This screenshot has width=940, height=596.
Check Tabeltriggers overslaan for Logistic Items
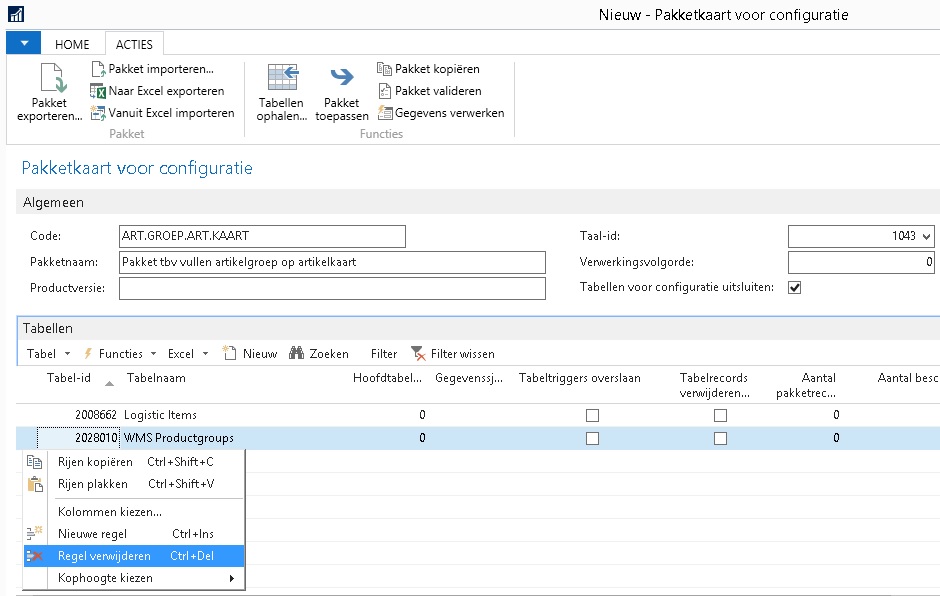coord(592,416)
